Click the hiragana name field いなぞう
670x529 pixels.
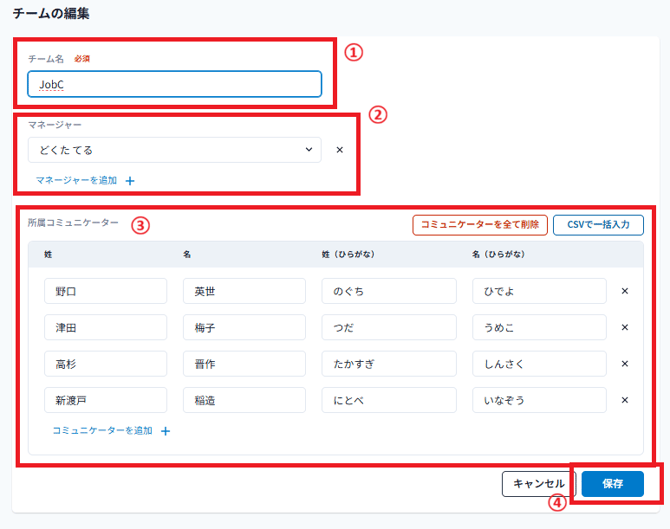pos(539,400)
